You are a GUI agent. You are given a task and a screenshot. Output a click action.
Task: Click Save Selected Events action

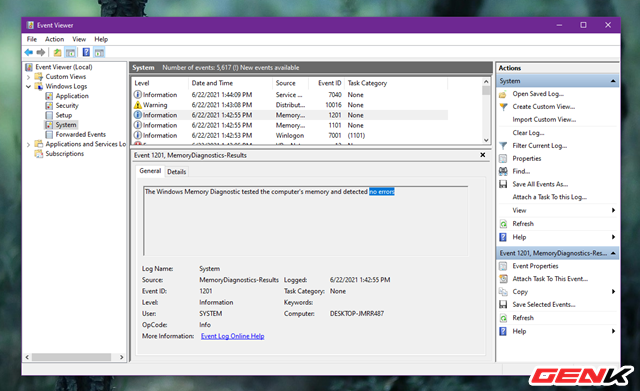(x=544, y=304)
